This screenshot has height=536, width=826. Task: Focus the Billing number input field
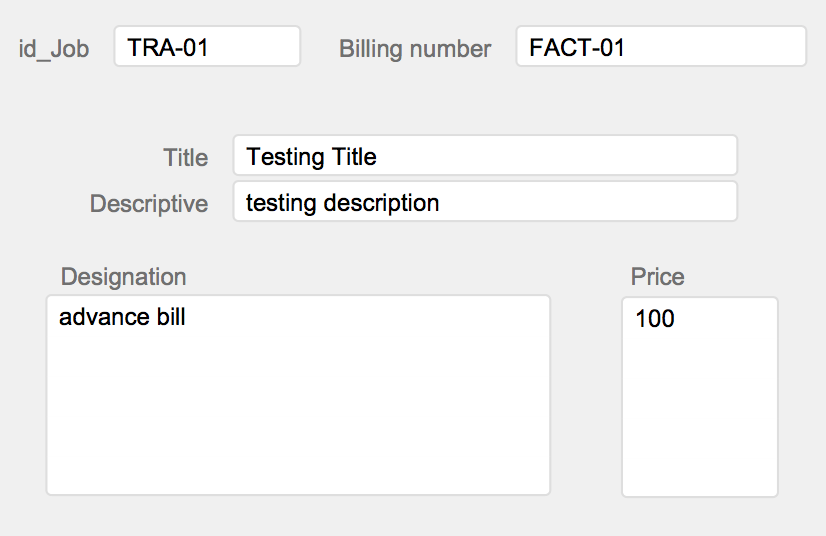(661, 46)
